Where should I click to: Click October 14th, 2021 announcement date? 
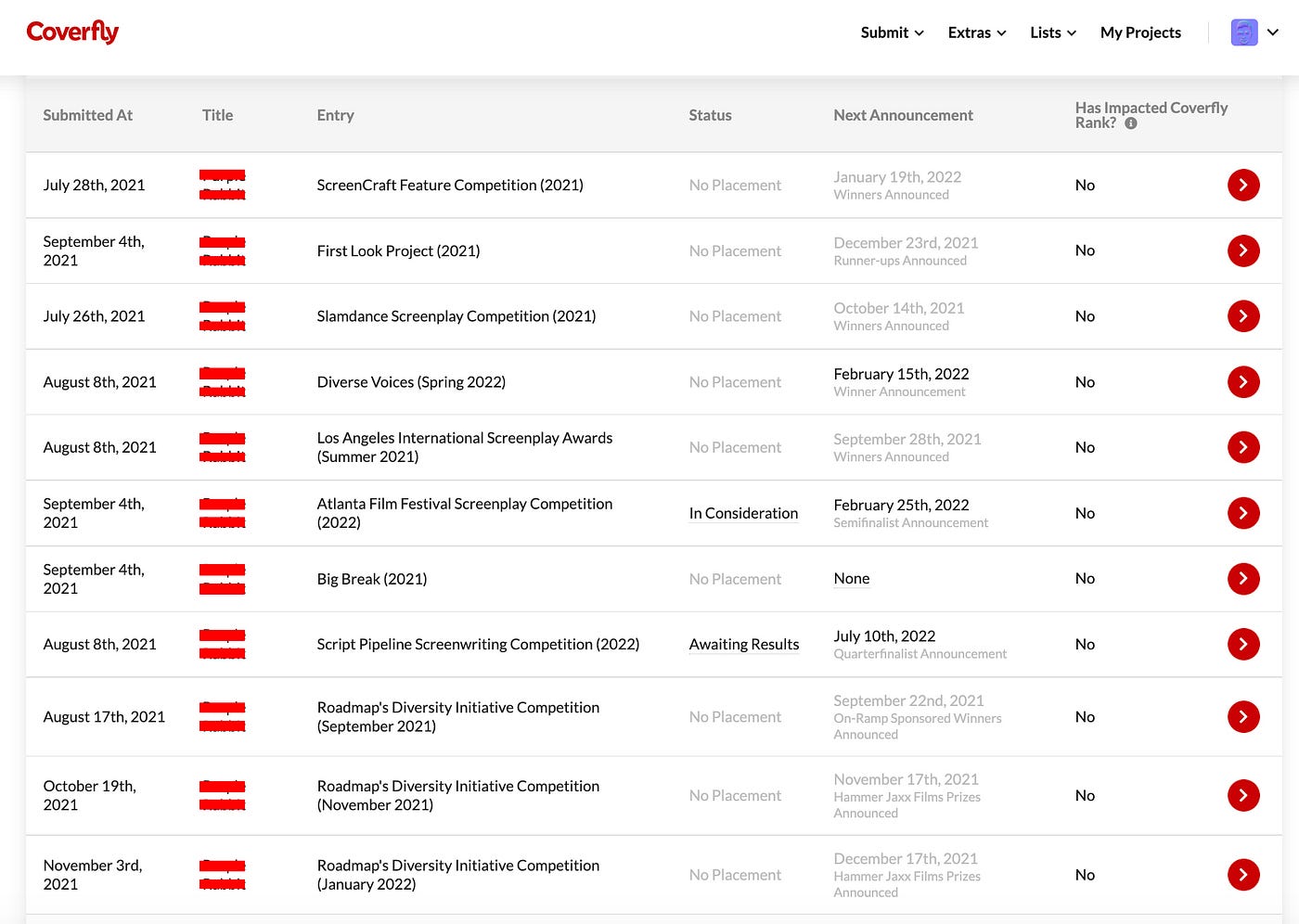(x=898, y=308)
